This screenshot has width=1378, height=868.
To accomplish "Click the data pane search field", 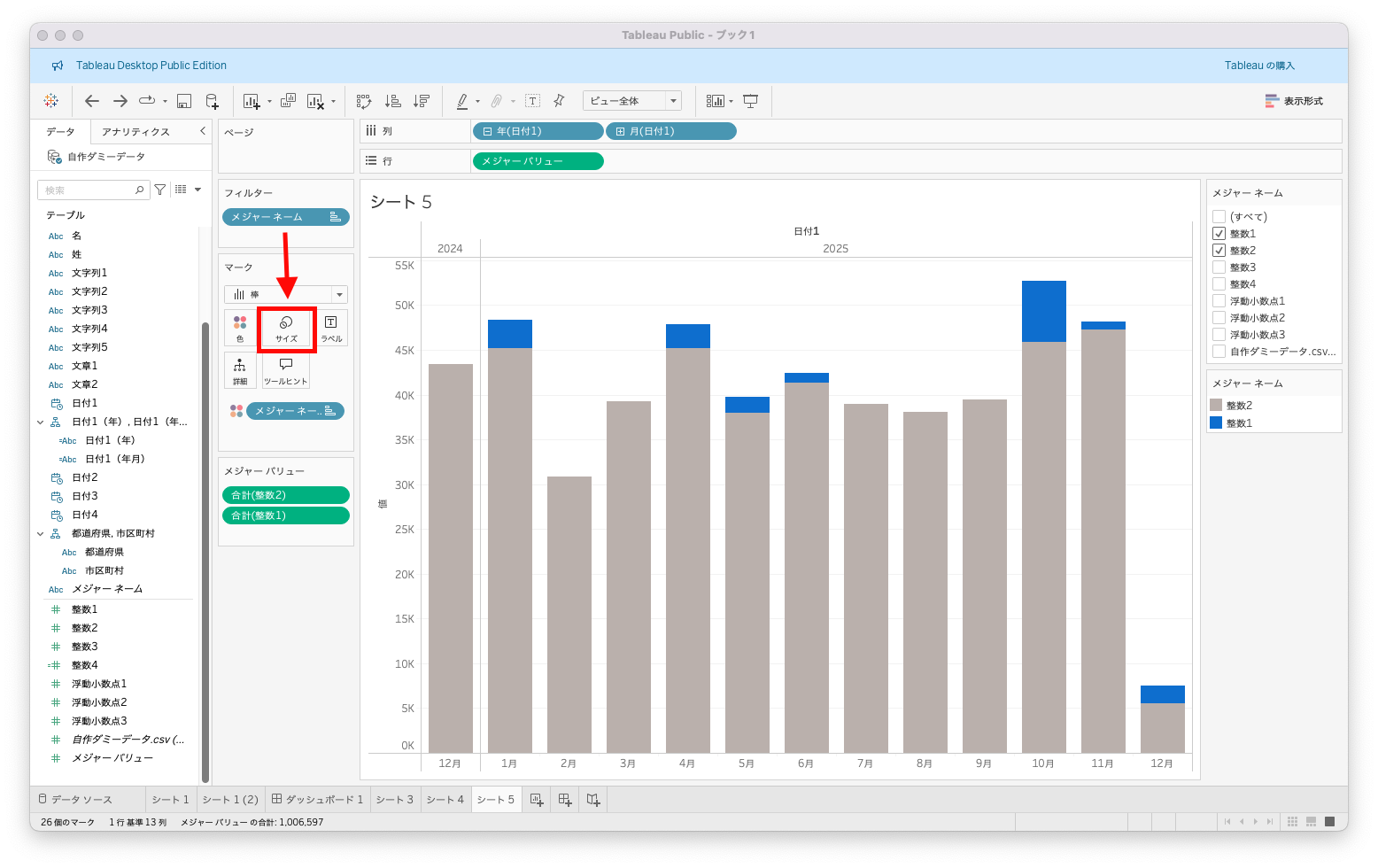I will pyautogui.click(x=89, y=190).
